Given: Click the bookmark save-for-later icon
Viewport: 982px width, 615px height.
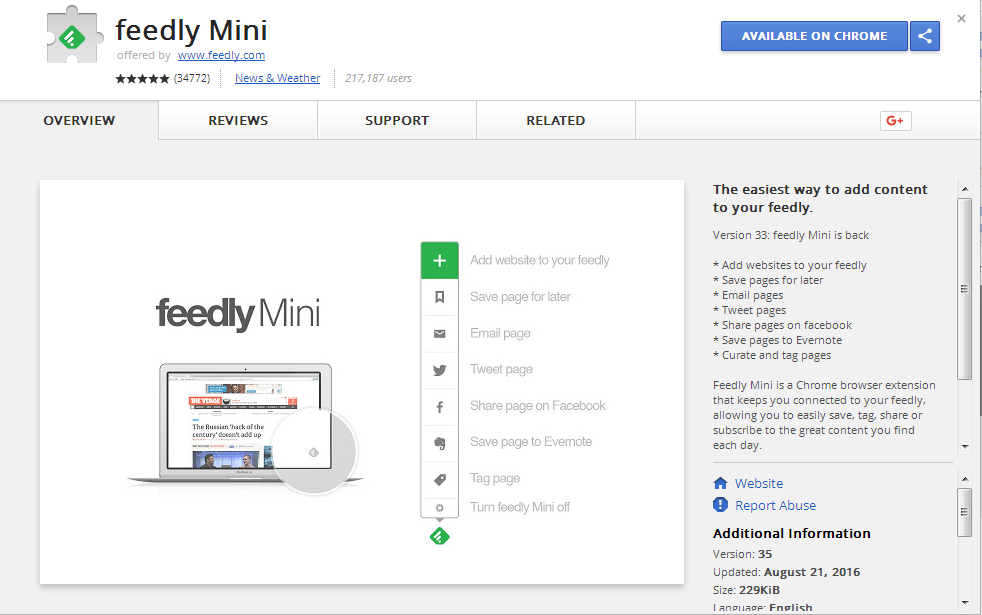Looking at the screenshot, I should pos(439,297).
